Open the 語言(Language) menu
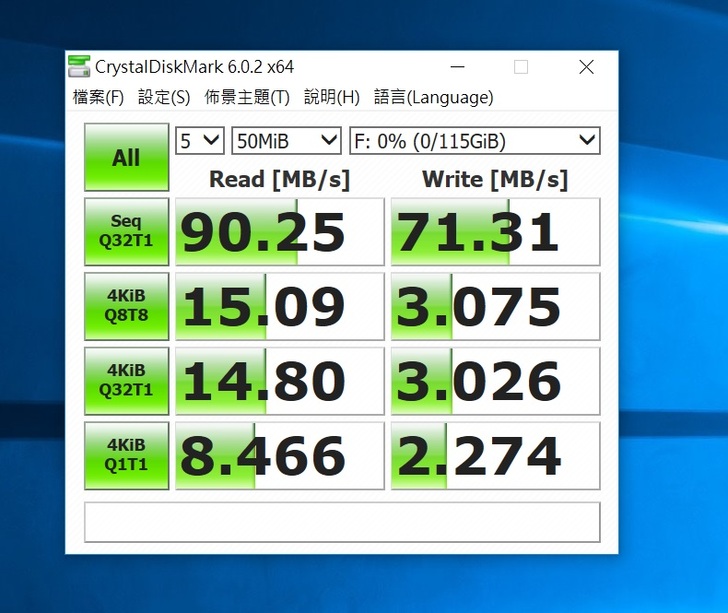Image resolution: width=728 pixels, height=613 pixels. point(434,97)
